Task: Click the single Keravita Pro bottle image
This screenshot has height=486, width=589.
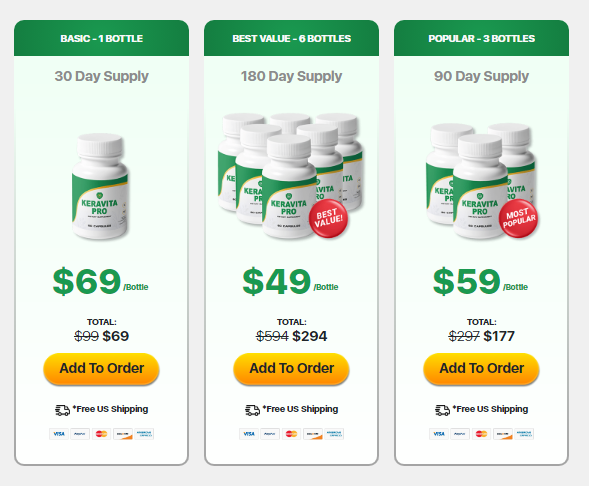Action: coord(100,186)
